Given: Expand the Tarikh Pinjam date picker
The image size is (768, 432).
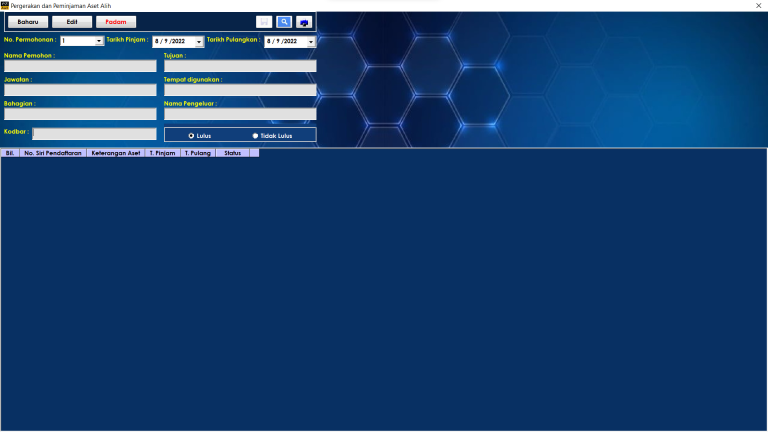Looking at the screenshot, I should coord(199,42).
